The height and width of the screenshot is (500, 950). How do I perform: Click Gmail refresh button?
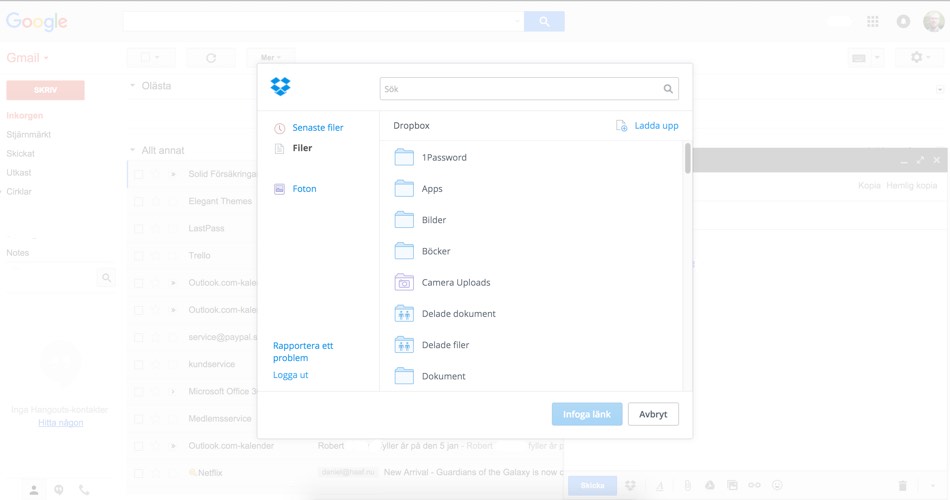click(211, 58)
